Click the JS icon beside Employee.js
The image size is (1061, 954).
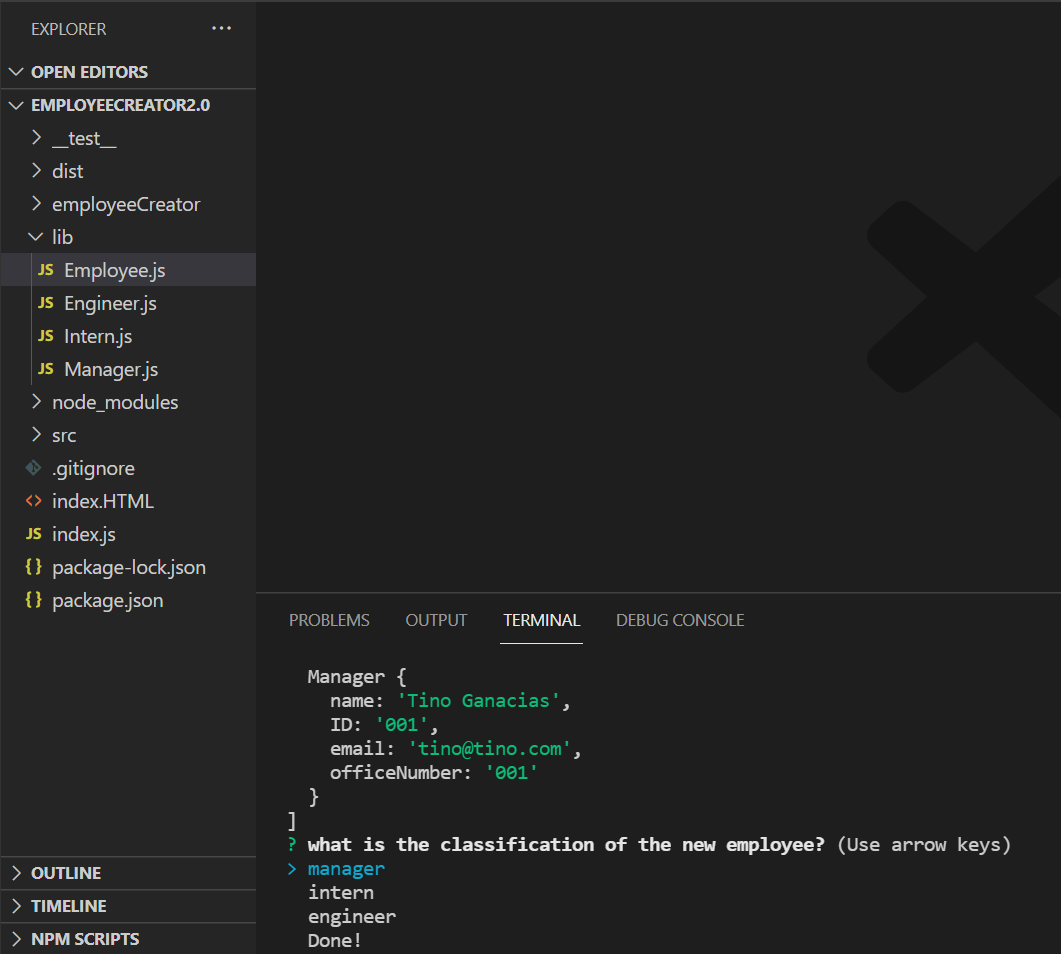(x=45, y=270)
